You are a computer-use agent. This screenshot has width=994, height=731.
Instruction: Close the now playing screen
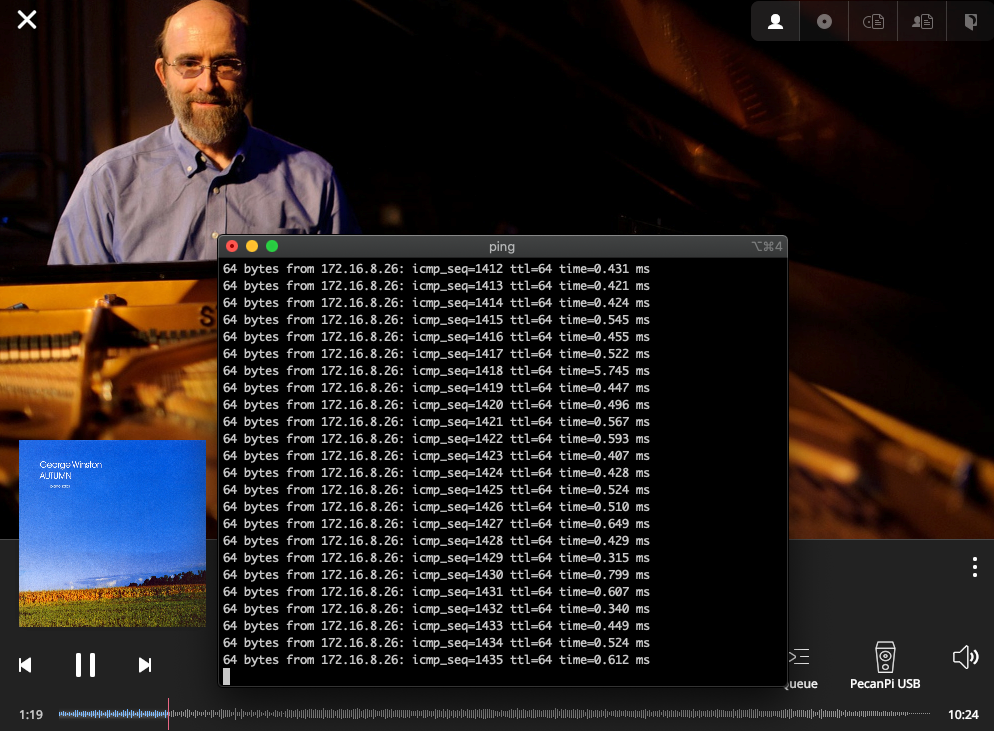pyautogui.click(x=27, y=20)
